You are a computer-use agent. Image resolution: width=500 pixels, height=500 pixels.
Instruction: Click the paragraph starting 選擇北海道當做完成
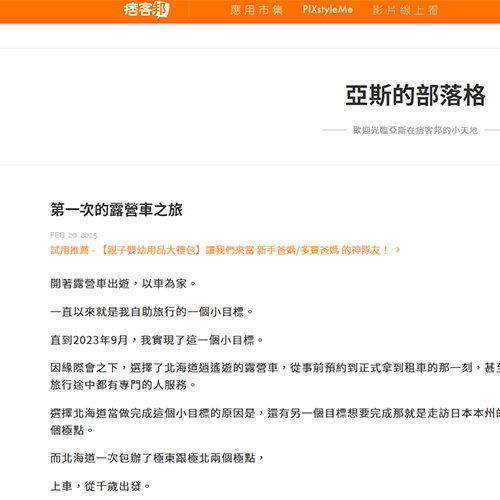(x=275, y=422)
